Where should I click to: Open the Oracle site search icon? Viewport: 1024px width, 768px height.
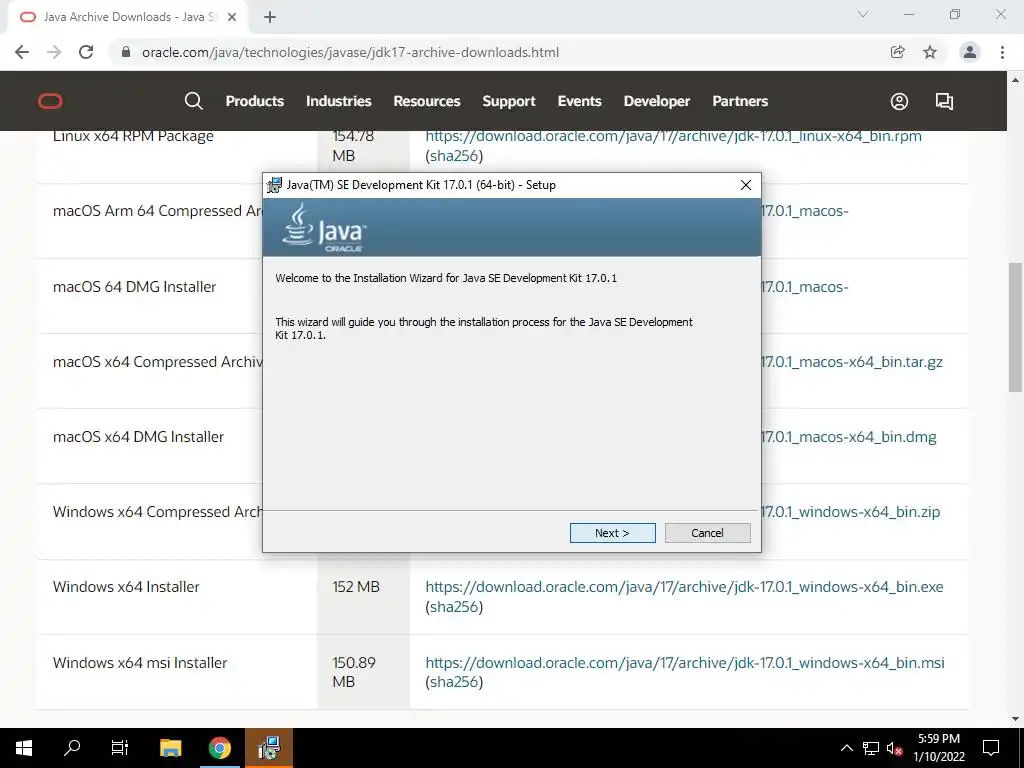coord(193,101)
